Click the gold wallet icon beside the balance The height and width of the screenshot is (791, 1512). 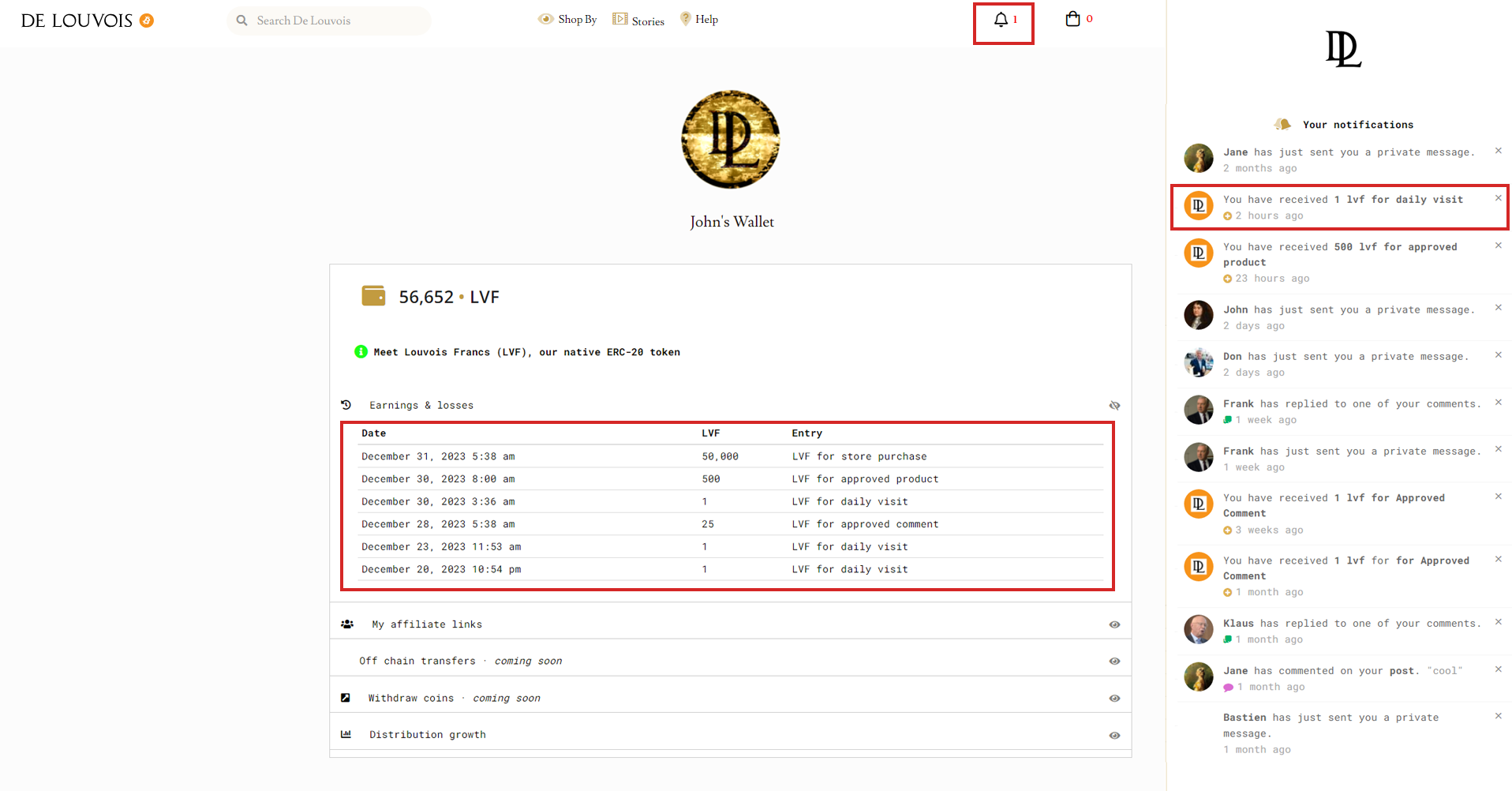(x=373, y=296)
